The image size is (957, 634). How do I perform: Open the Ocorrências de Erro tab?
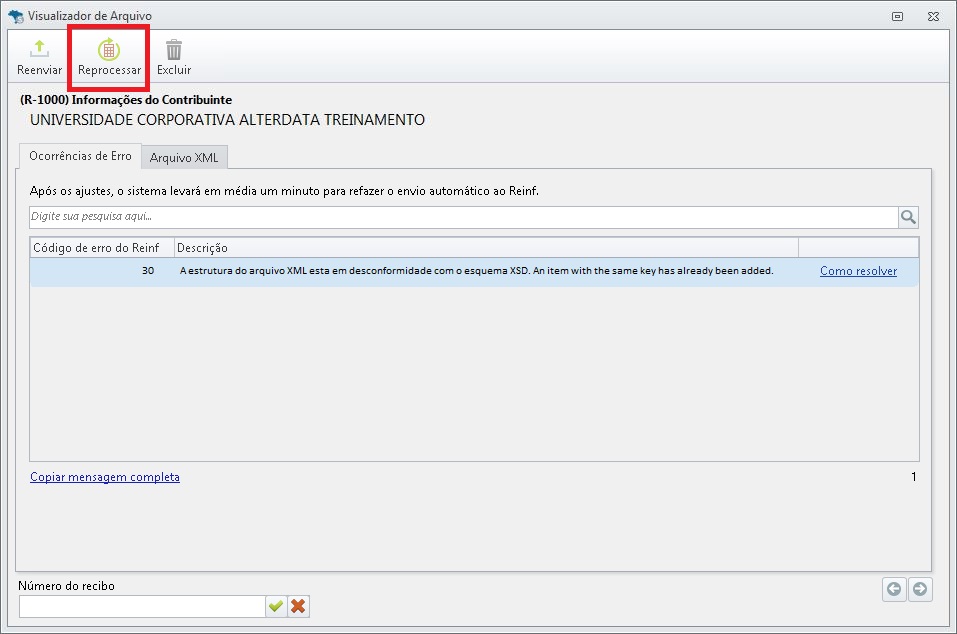pyautogui.click(x=80, y=156)
